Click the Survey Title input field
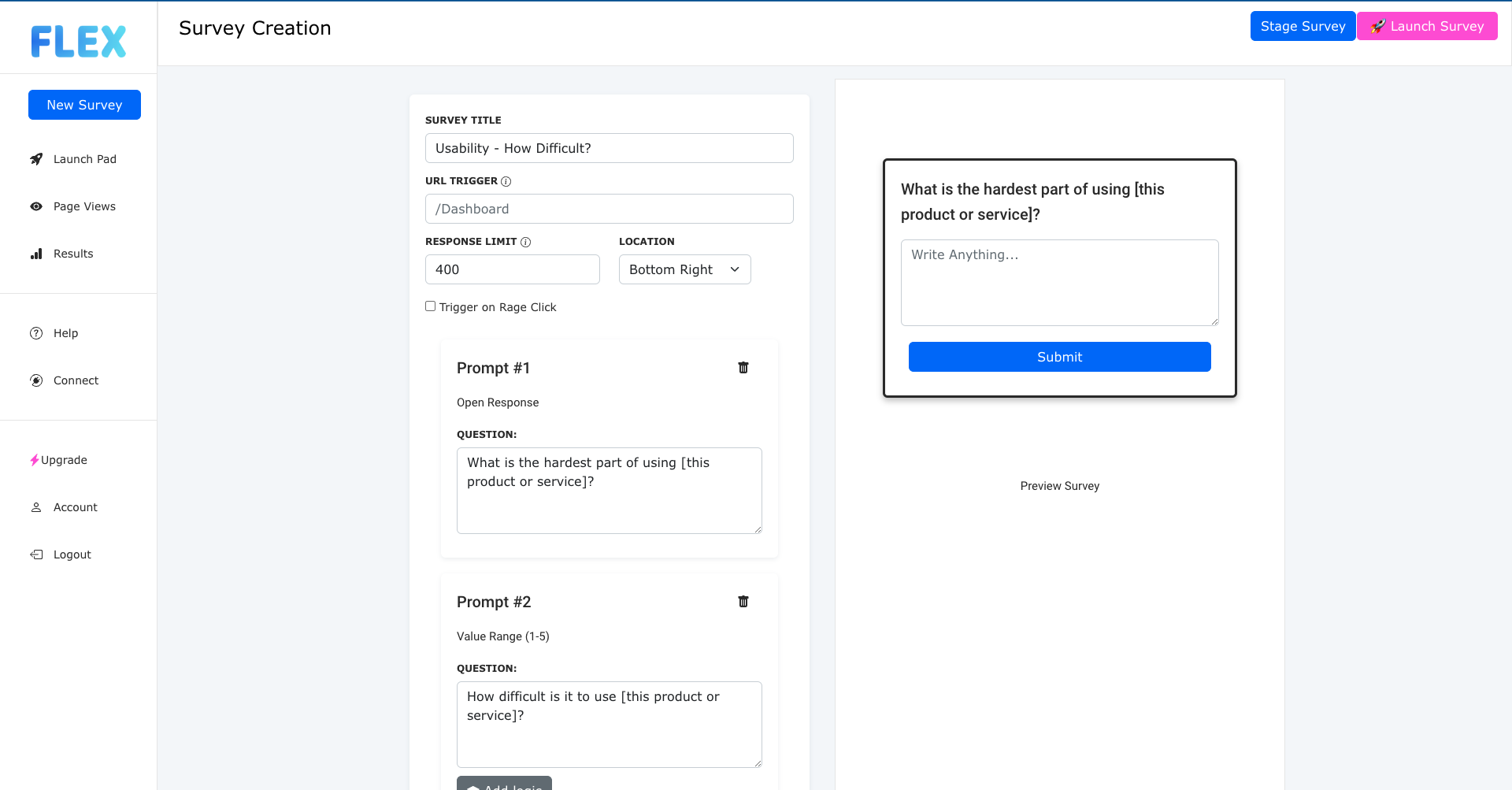Viewport: 1512px width, 790px height. pyautogui.click(x=609, y=148)
